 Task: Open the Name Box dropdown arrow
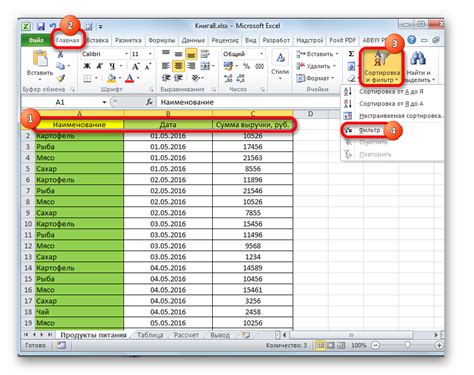[x=104, y=102]
